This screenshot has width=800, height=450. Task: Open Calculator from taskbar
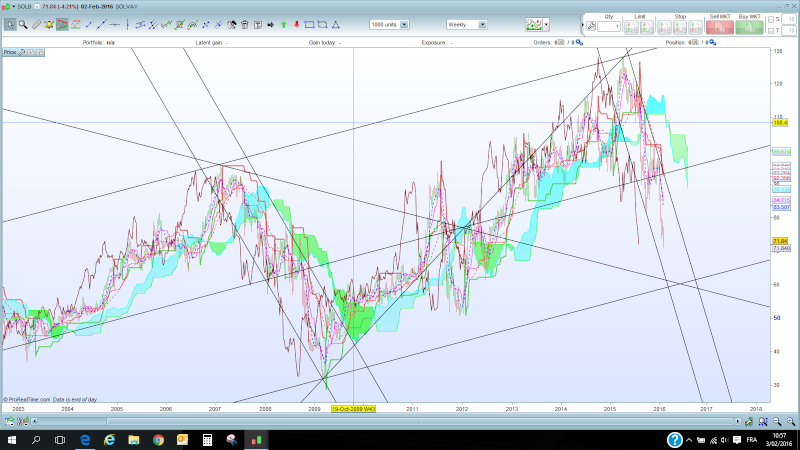[x=207, y=440]
